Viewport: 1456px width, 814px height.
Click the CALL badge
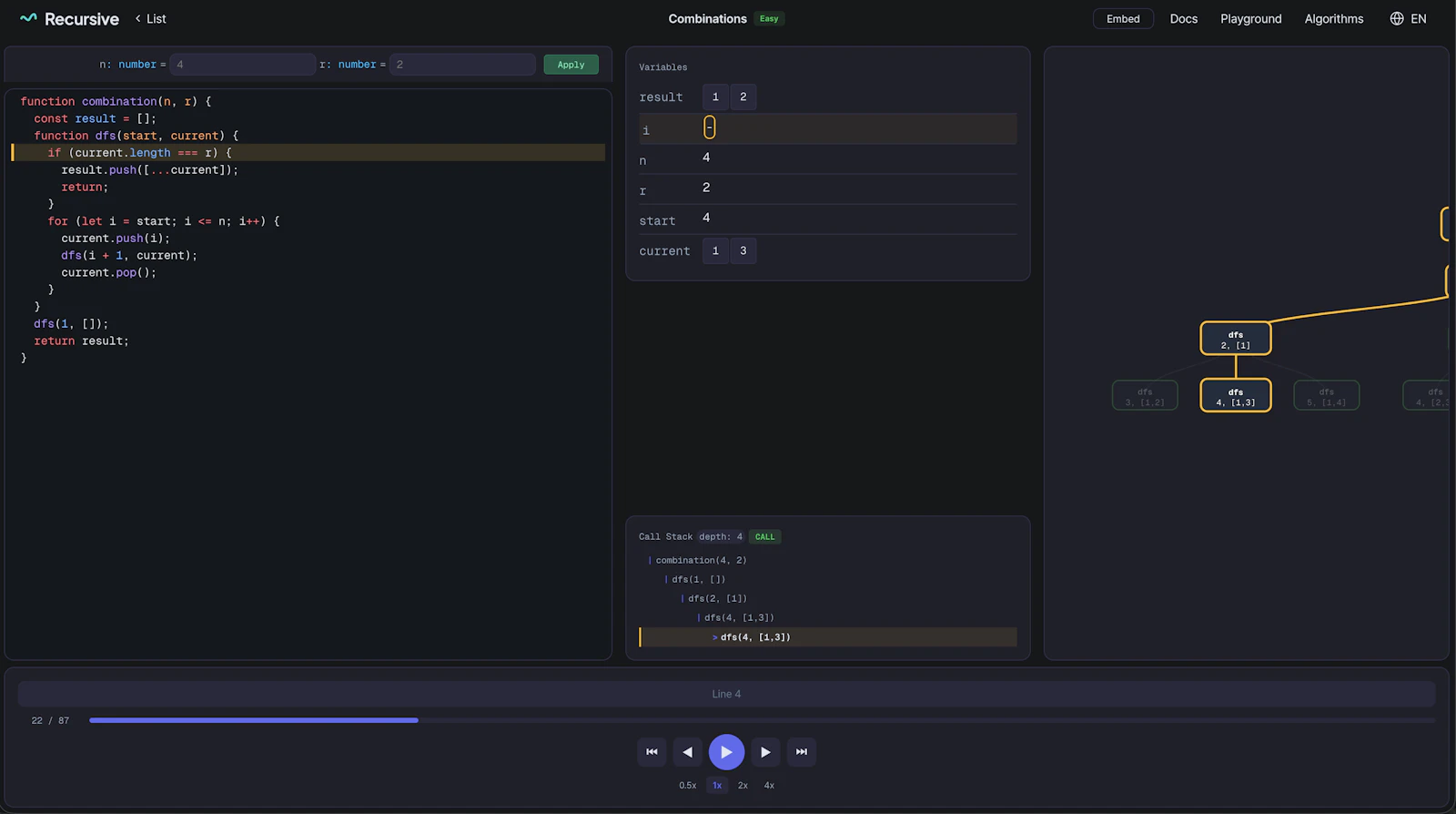(765, 536)
